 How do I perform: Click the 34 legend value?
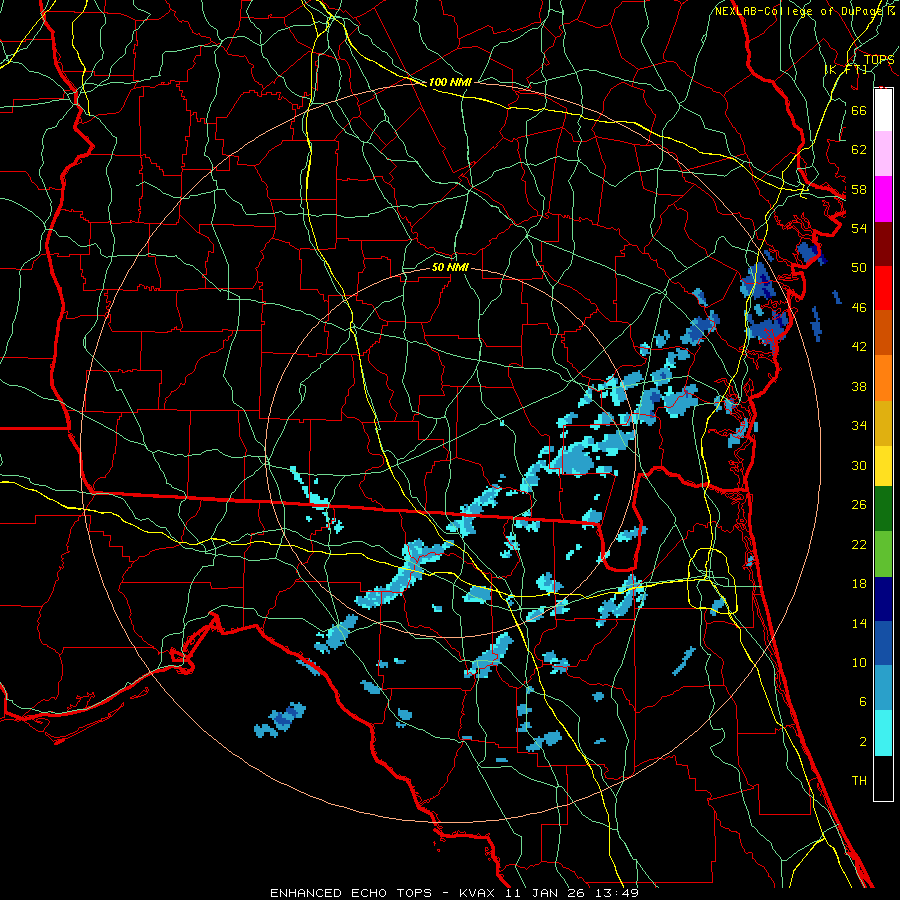click(x=859, y=426)
